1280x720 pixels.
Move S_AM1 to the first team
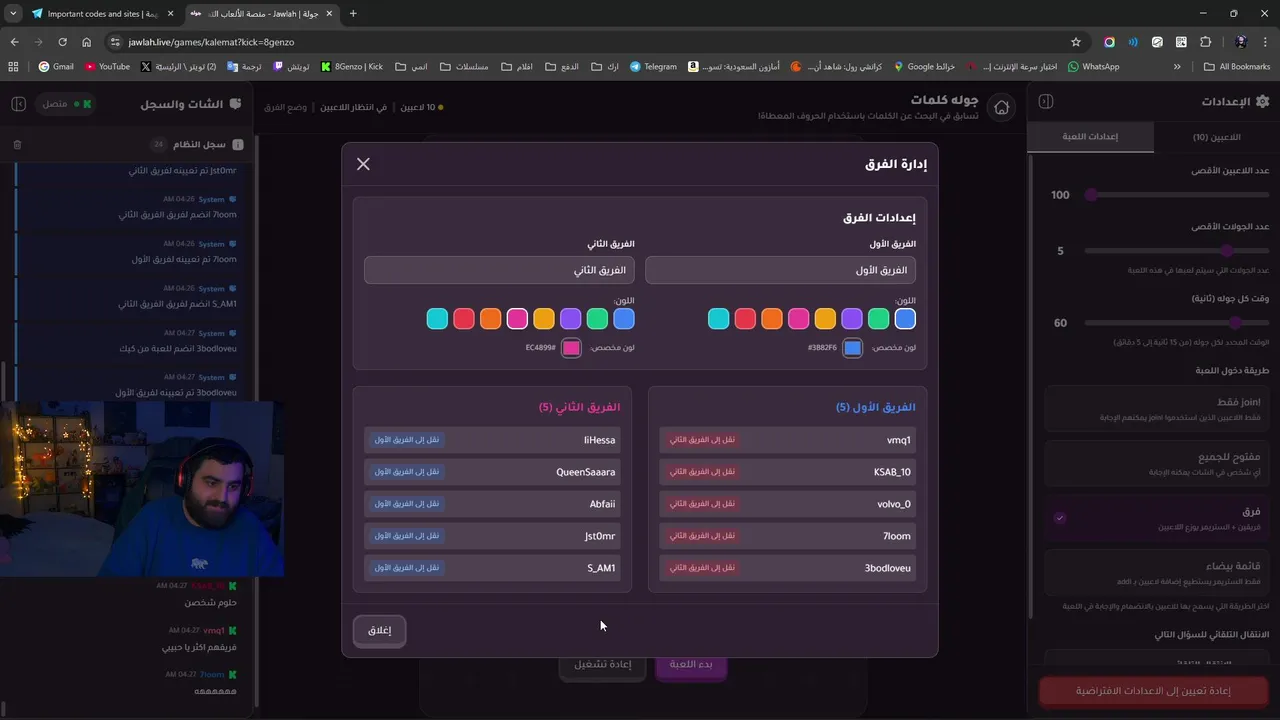pyautogui.click(x=407, y=568)
